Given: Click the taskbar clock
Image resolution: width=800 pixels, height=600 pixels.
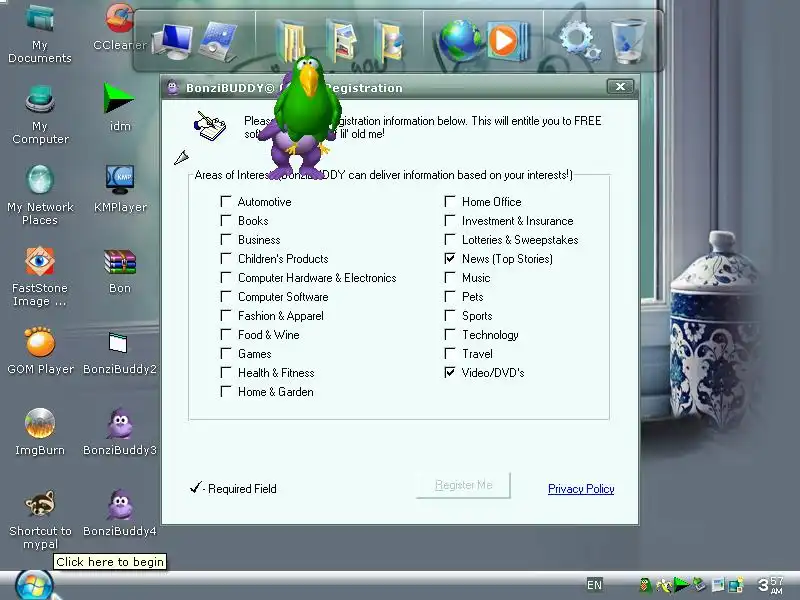Looking at the screenshot, I should coord(770,585).
